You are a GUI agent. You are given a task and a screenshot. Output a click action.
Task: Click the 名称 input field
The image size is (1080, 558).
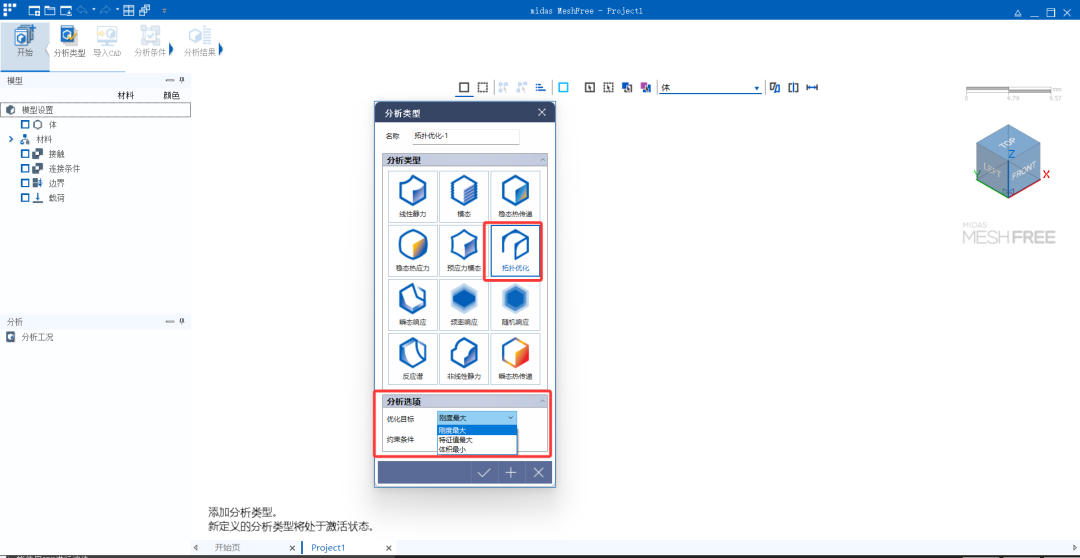pyautogui.click(x=466, y=136)
